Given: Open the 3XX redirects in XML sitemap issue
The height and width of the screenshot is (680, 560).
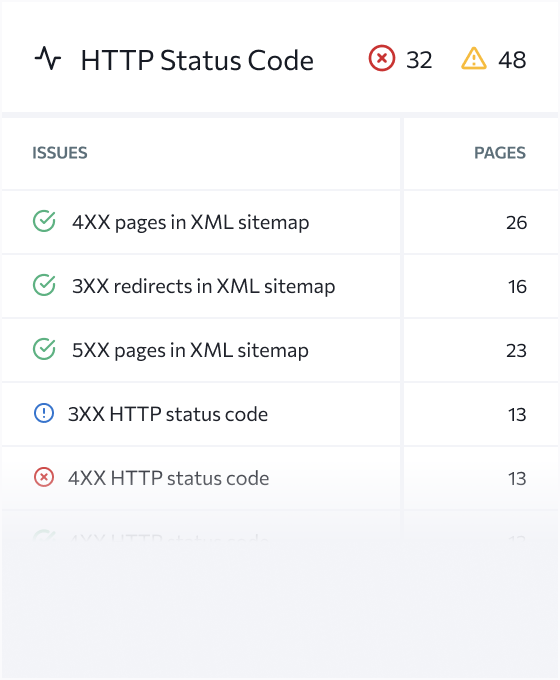Looking at the screenshot, I should pyautogui.click(x=203, y=286).
